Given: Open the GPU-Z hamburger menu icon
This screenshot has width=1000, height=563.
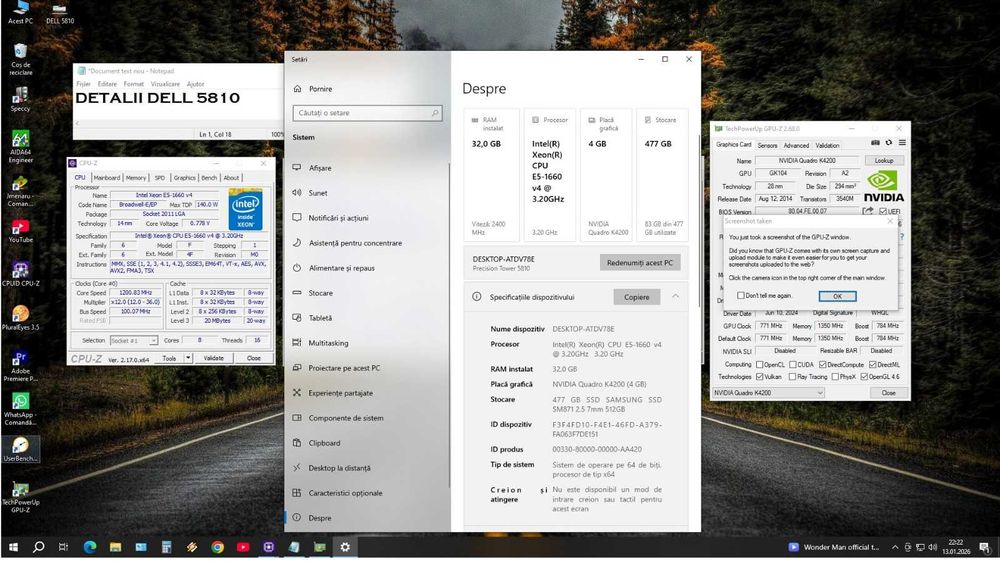Looking at the screenshot, I should tap(902, 143).
